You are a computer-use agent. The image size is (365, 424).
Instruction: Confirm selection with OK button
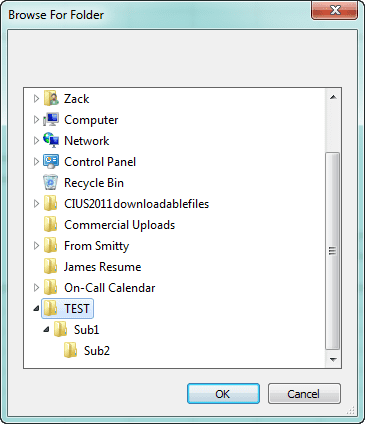tap(223, 394)
